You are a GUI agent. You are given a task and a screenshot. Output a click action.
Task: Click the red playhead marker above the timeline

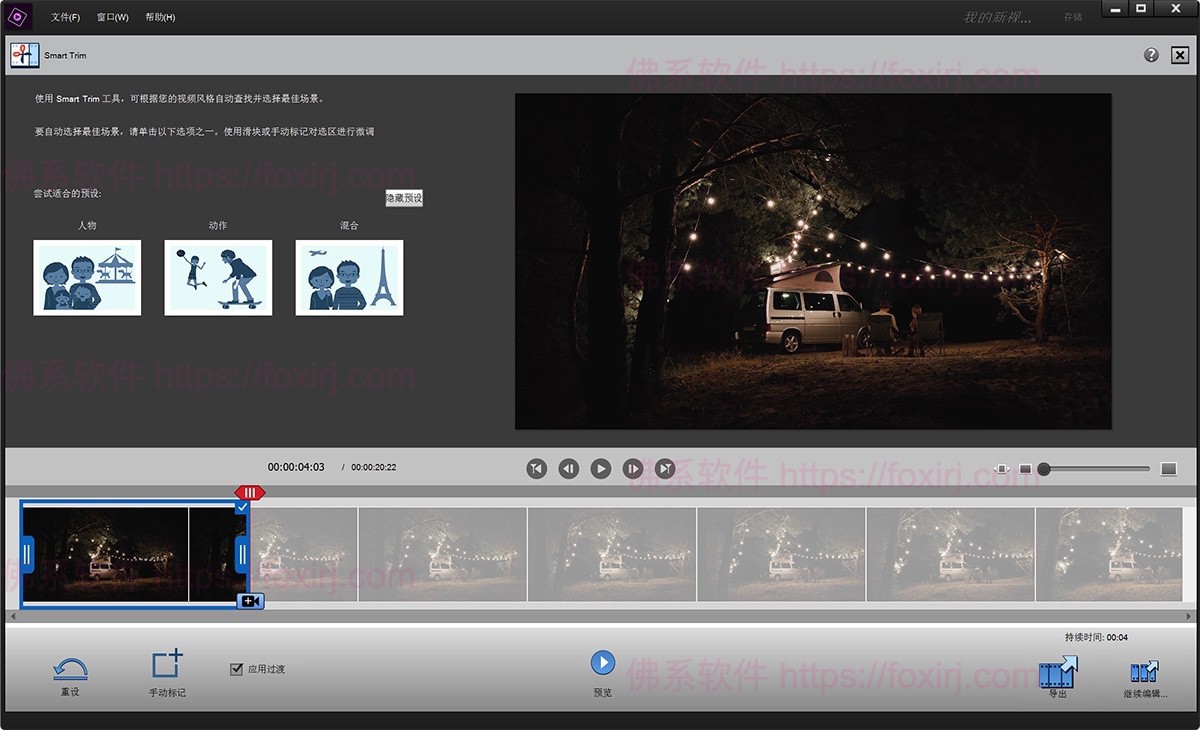point(248,492)
